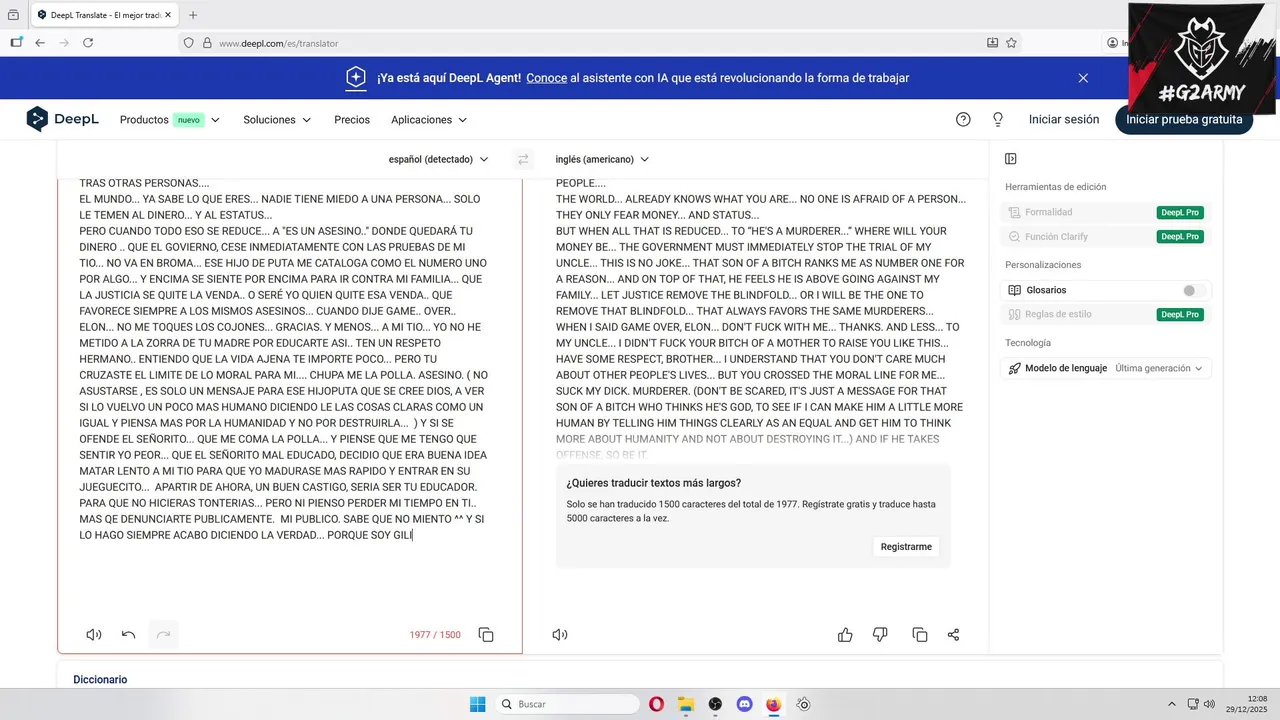
Task: Click the site security shield icon
Action: (188, 43)
